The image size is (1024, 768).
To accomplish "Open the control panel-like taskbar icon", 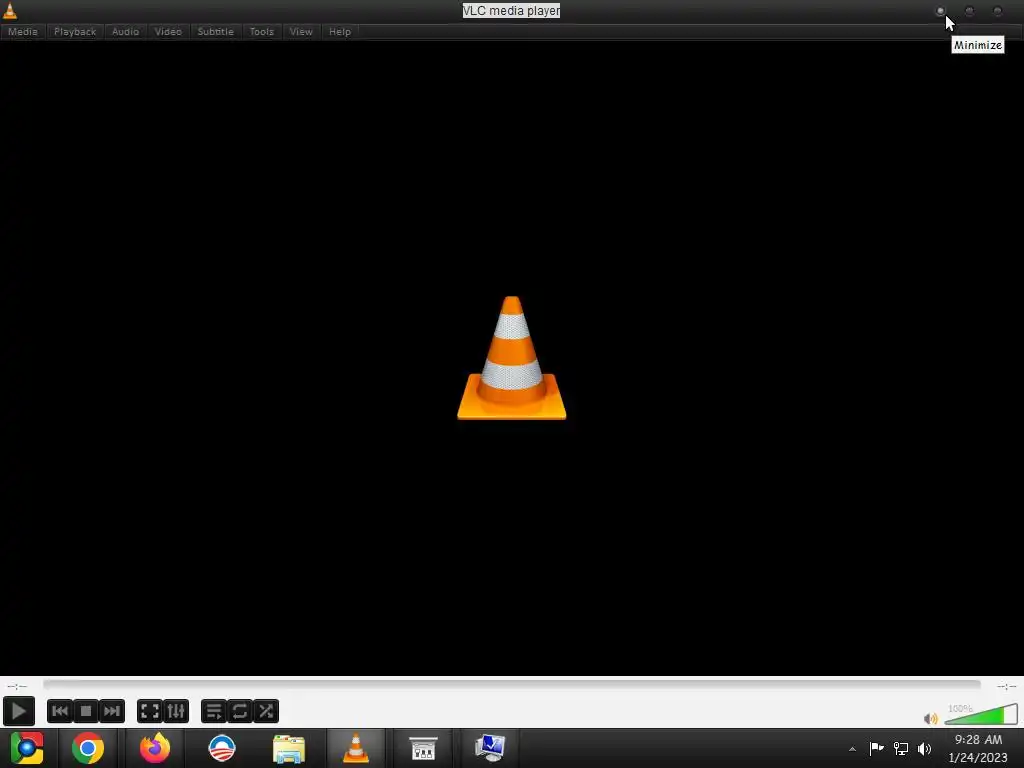I will click(x=423, y=748).
